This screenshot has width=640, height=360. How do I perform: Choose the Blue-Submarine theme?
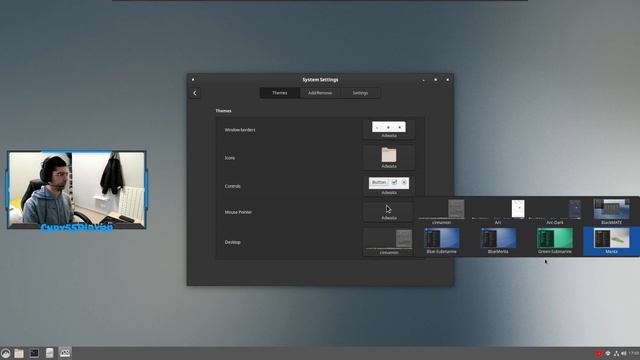(441, 241)
